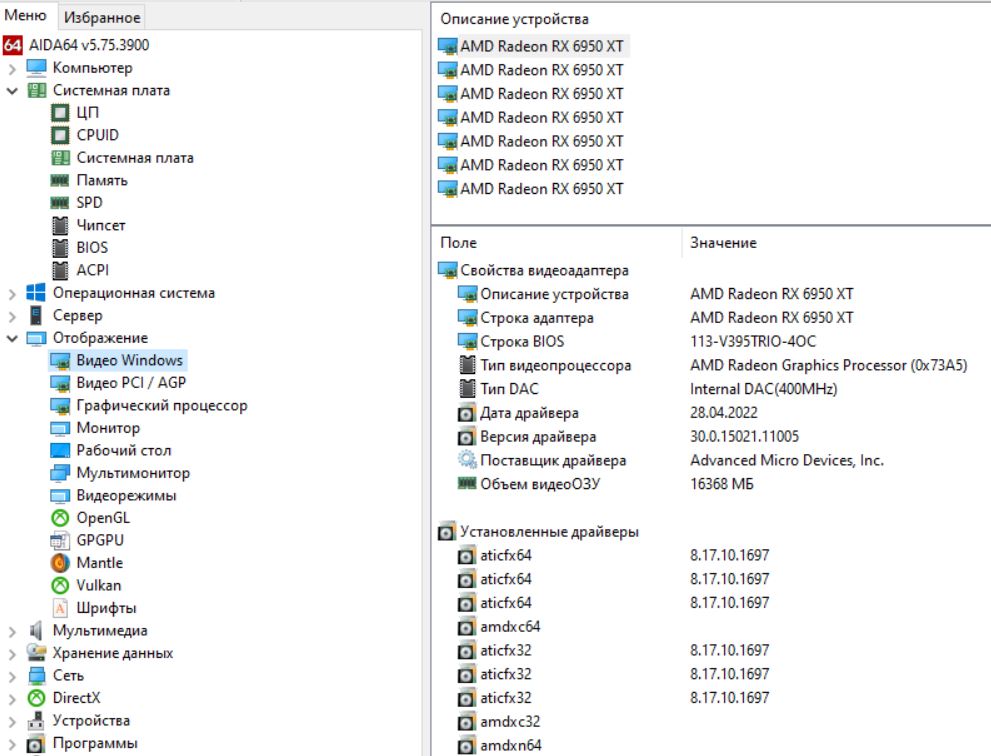Click the ЦП processor icon
The height and width of the screenshot is (756, 991).
tap(60, 113)
